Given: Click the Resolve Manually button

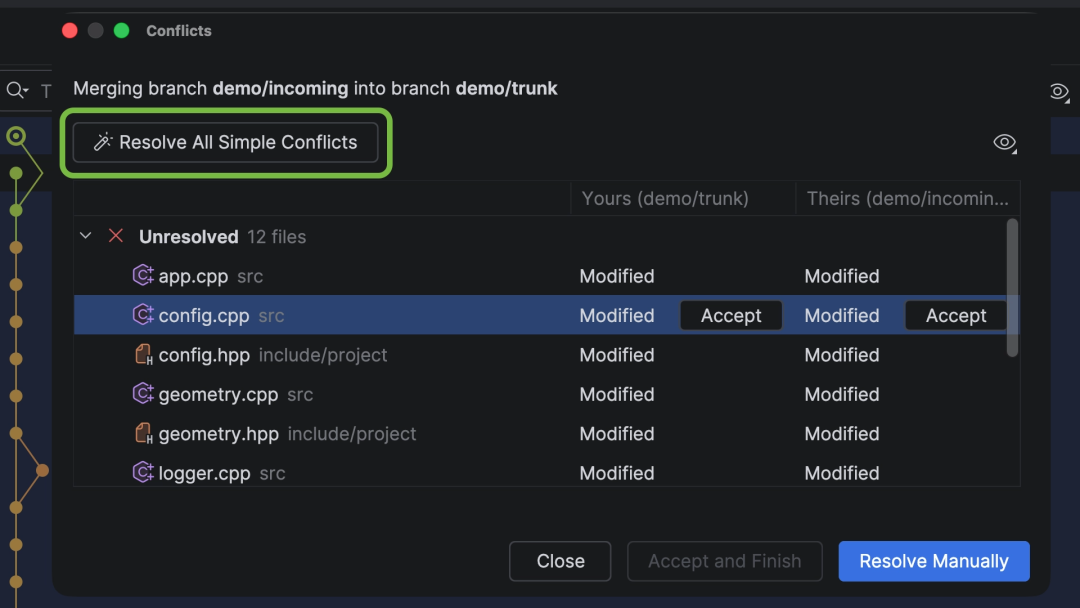Looking at the screenshot, I should point(934,561).
